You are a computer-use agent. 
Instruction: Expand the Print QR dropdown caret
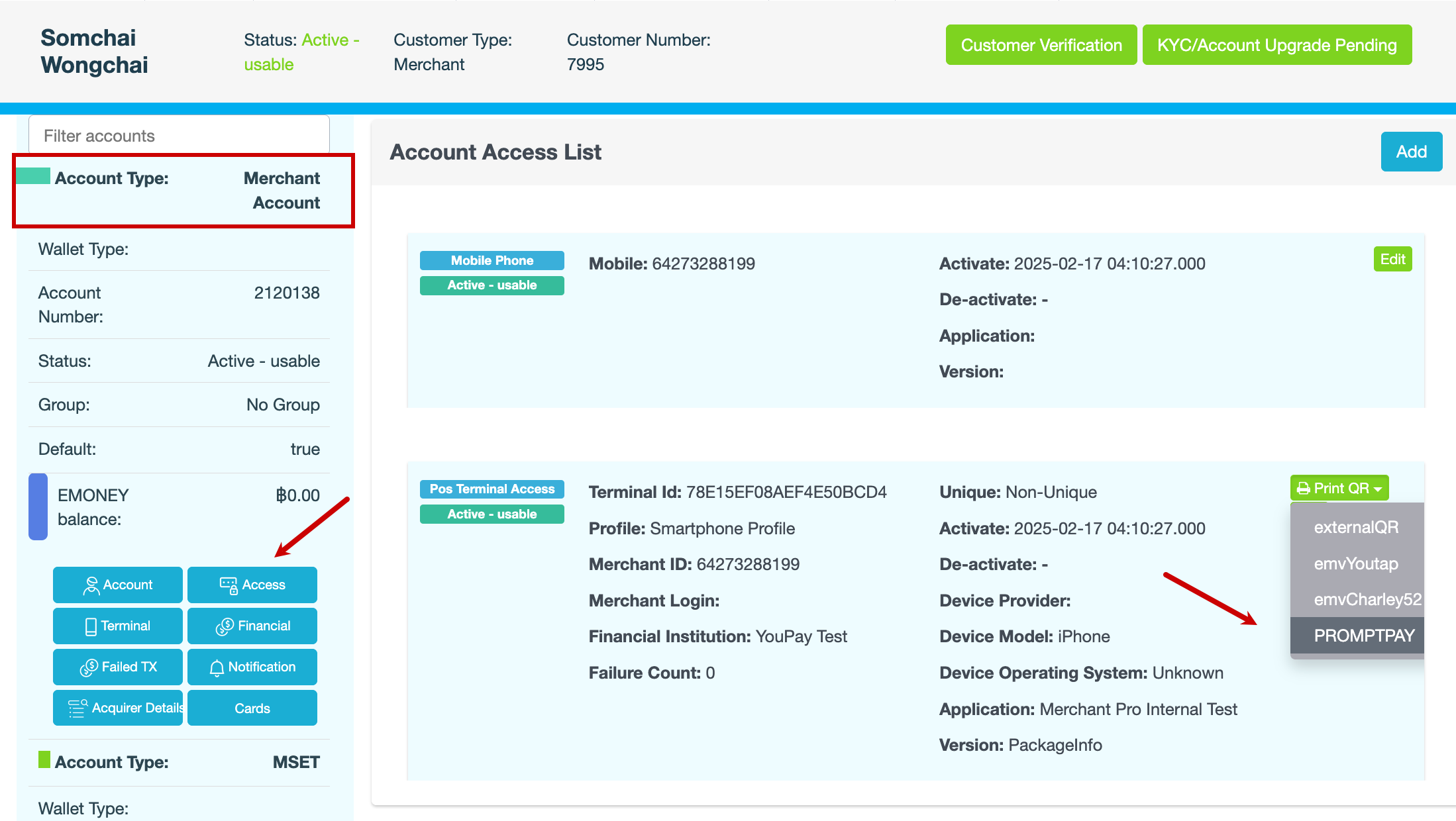(x=1378, y=489)
